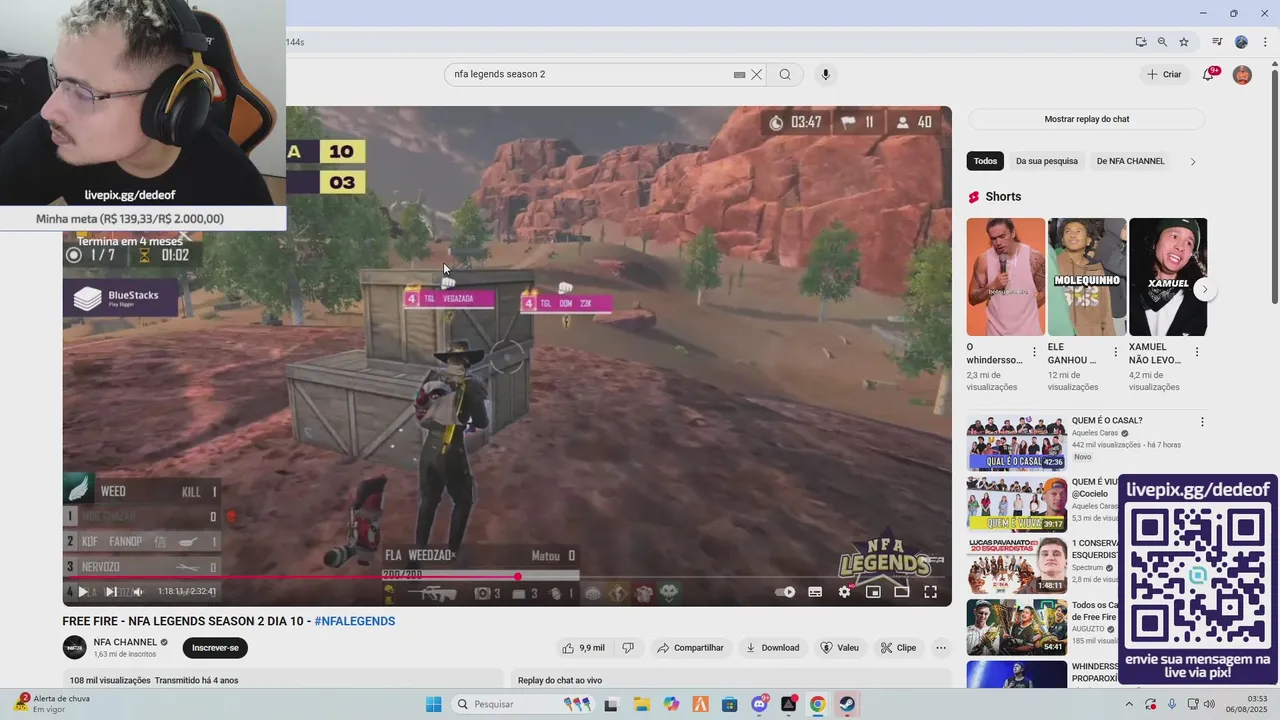This screenshot has height=720, width=1280.
Task: Toggle the autoplay switch in player
Action: (786, 592)
